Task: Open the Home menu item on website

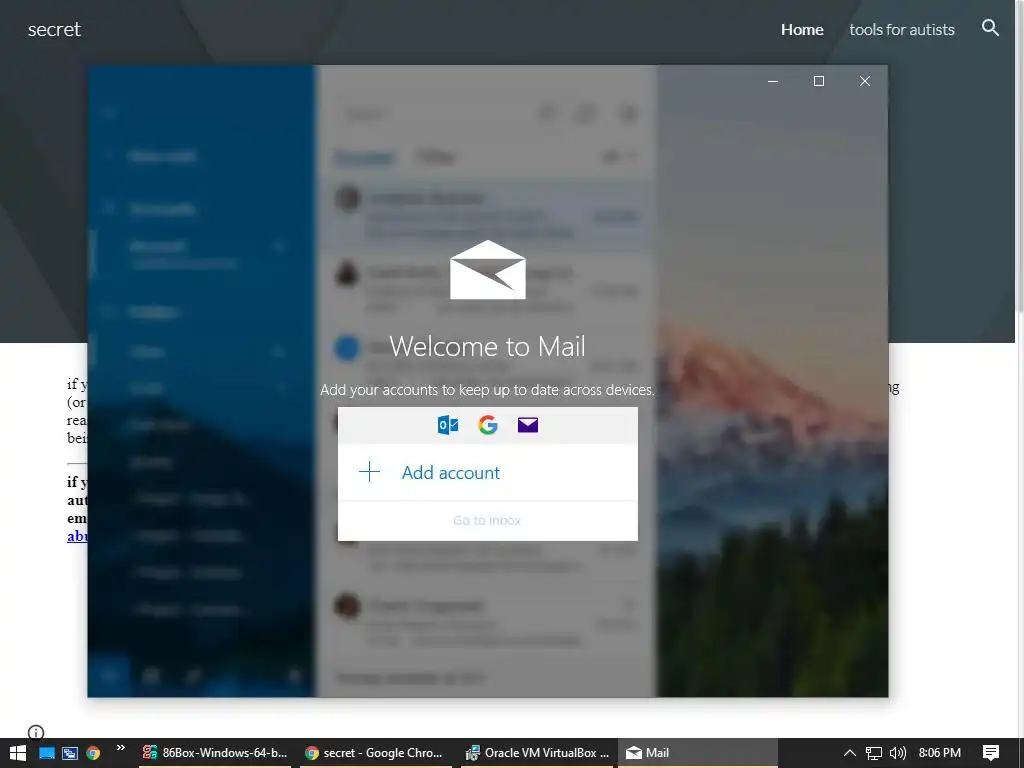Action: [802, 29]
